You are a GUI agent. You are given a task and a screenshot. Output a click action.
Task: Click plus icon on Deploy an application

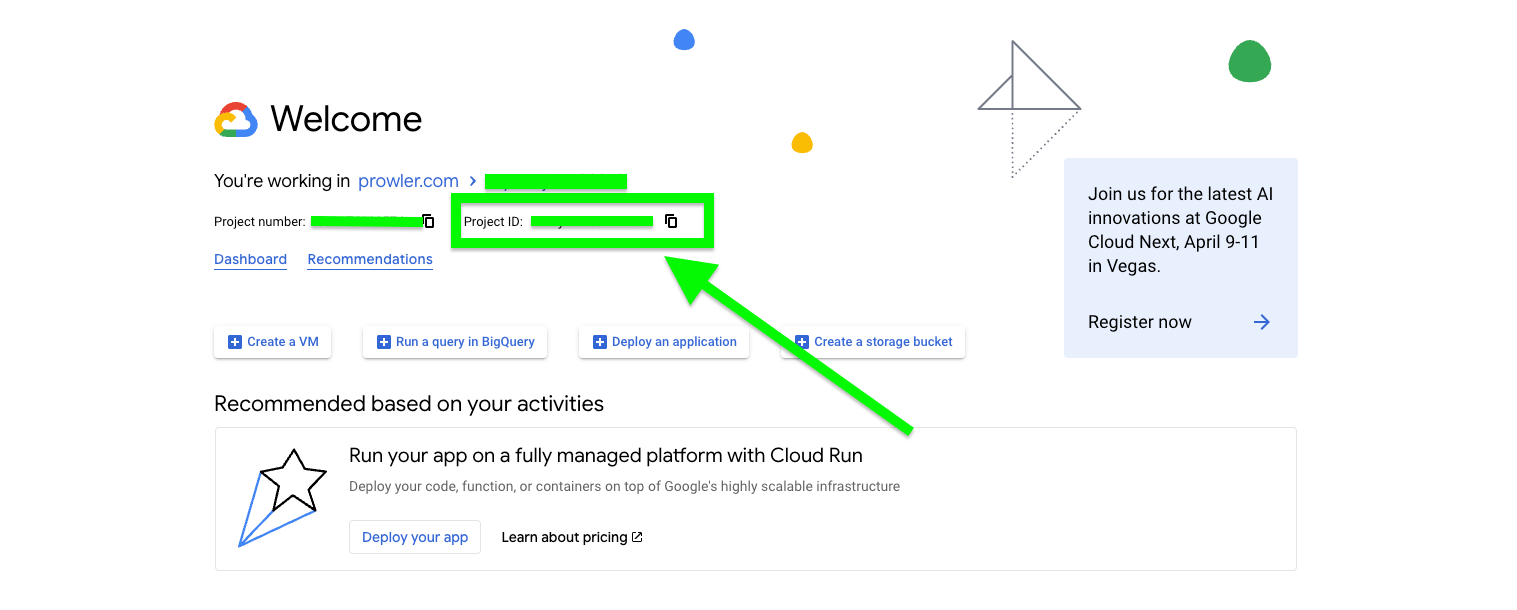tap(600, 342)
